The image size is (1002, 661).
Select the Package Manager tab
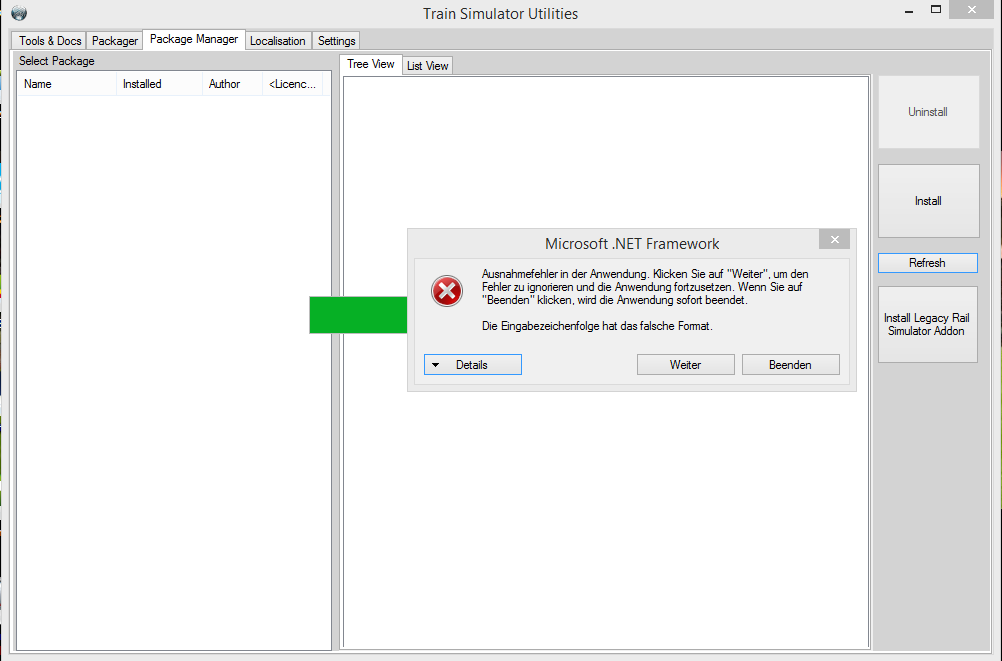tap(194, 39)
